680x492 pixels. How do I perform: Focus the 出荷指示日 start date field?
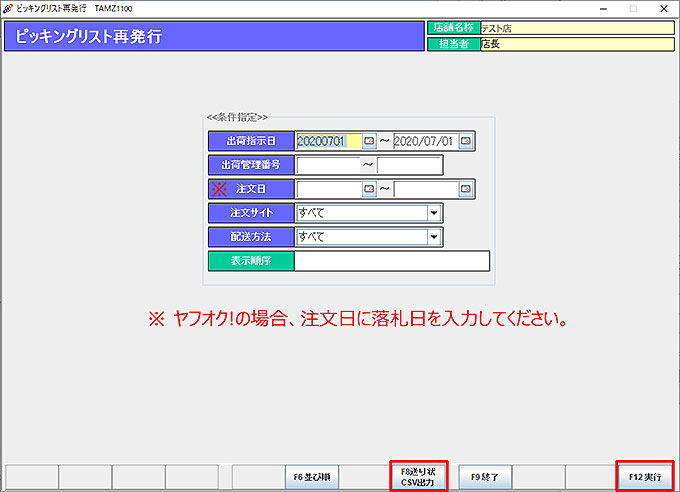tap(328, 141)
